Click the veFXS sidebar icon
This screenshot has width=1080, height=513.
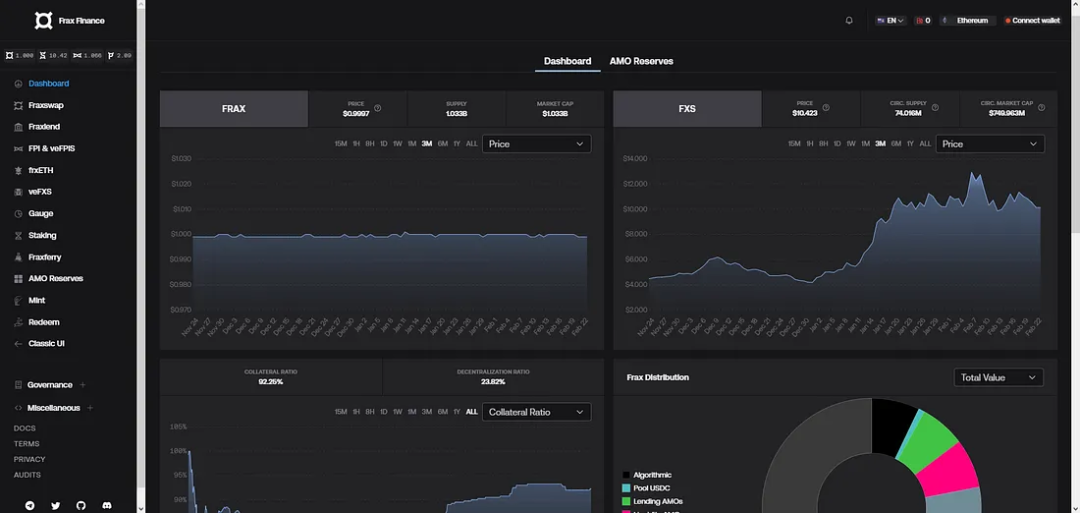(19, 192)
